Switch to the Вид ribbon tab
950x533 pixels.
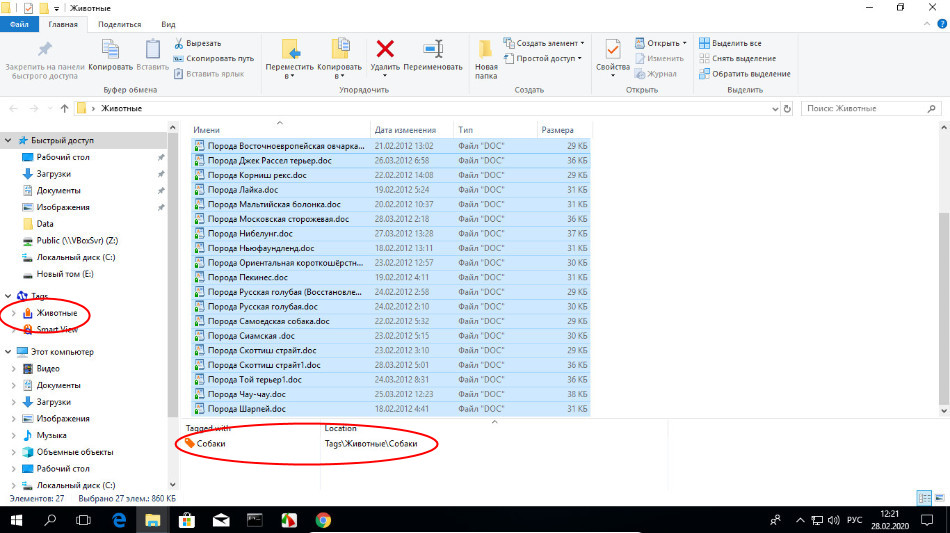[x=168, y=24]
